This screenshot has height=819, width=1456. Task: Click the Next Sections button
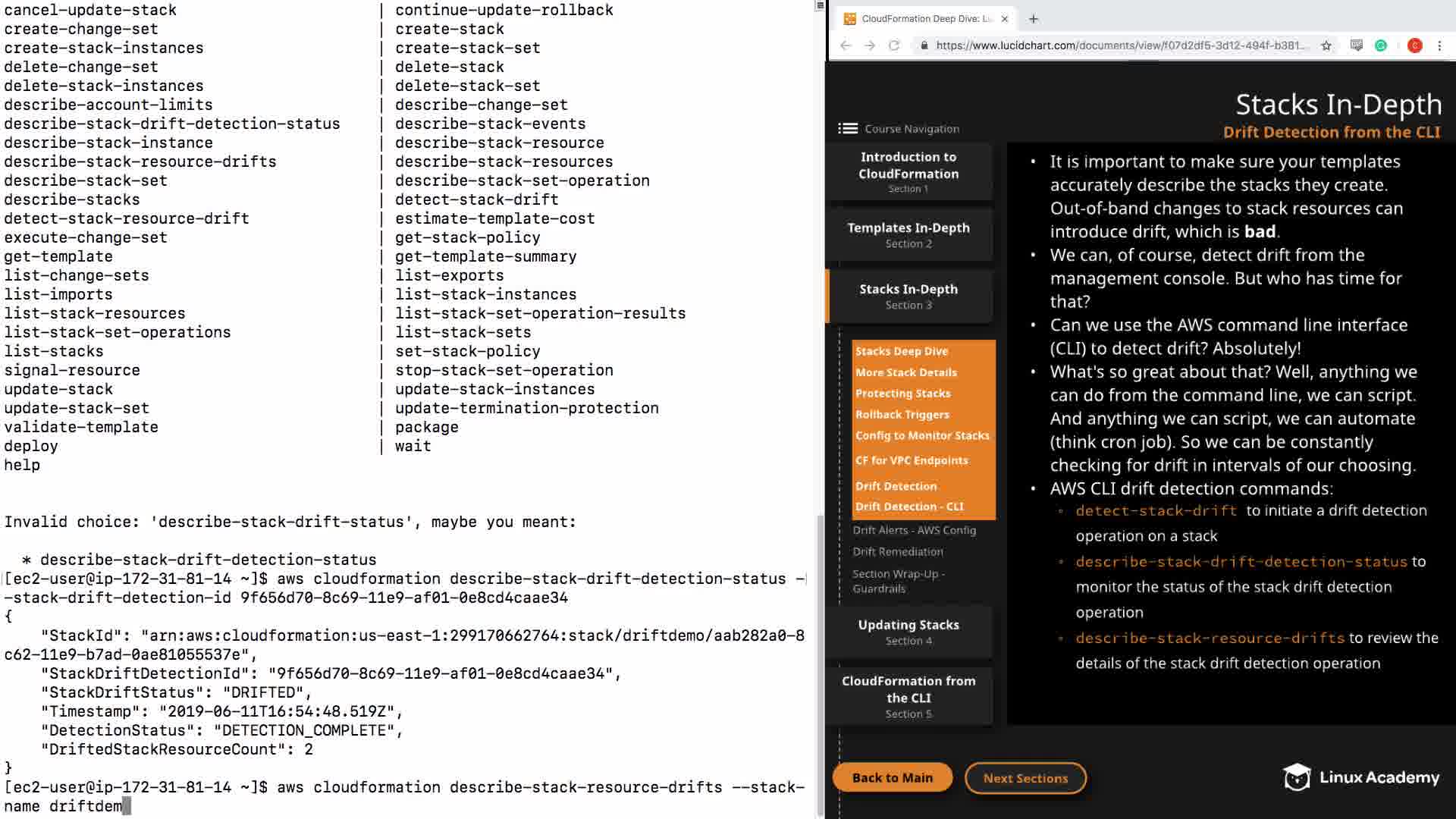click(1025, 778)
